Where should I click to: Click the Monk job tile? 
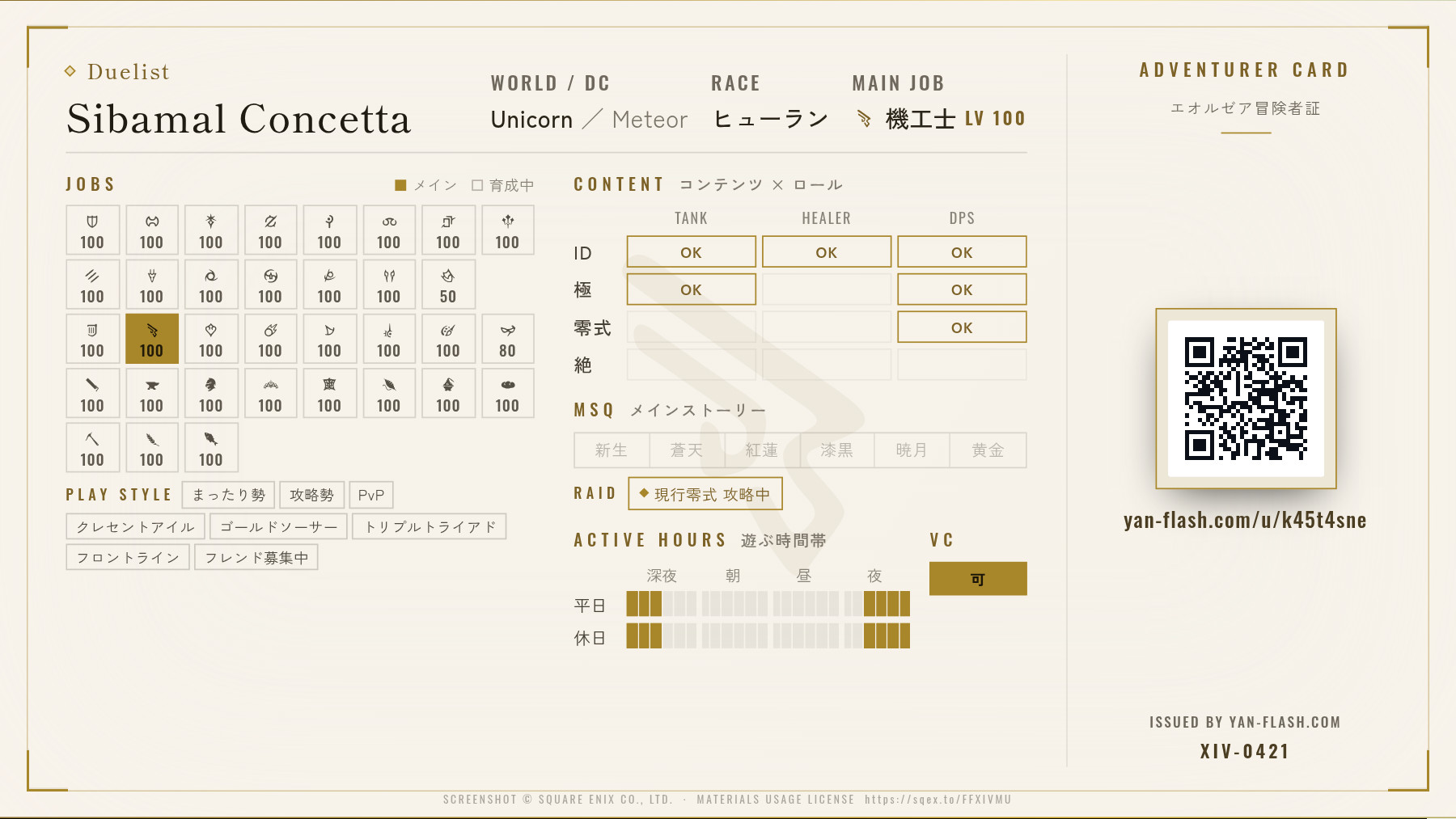92,285
